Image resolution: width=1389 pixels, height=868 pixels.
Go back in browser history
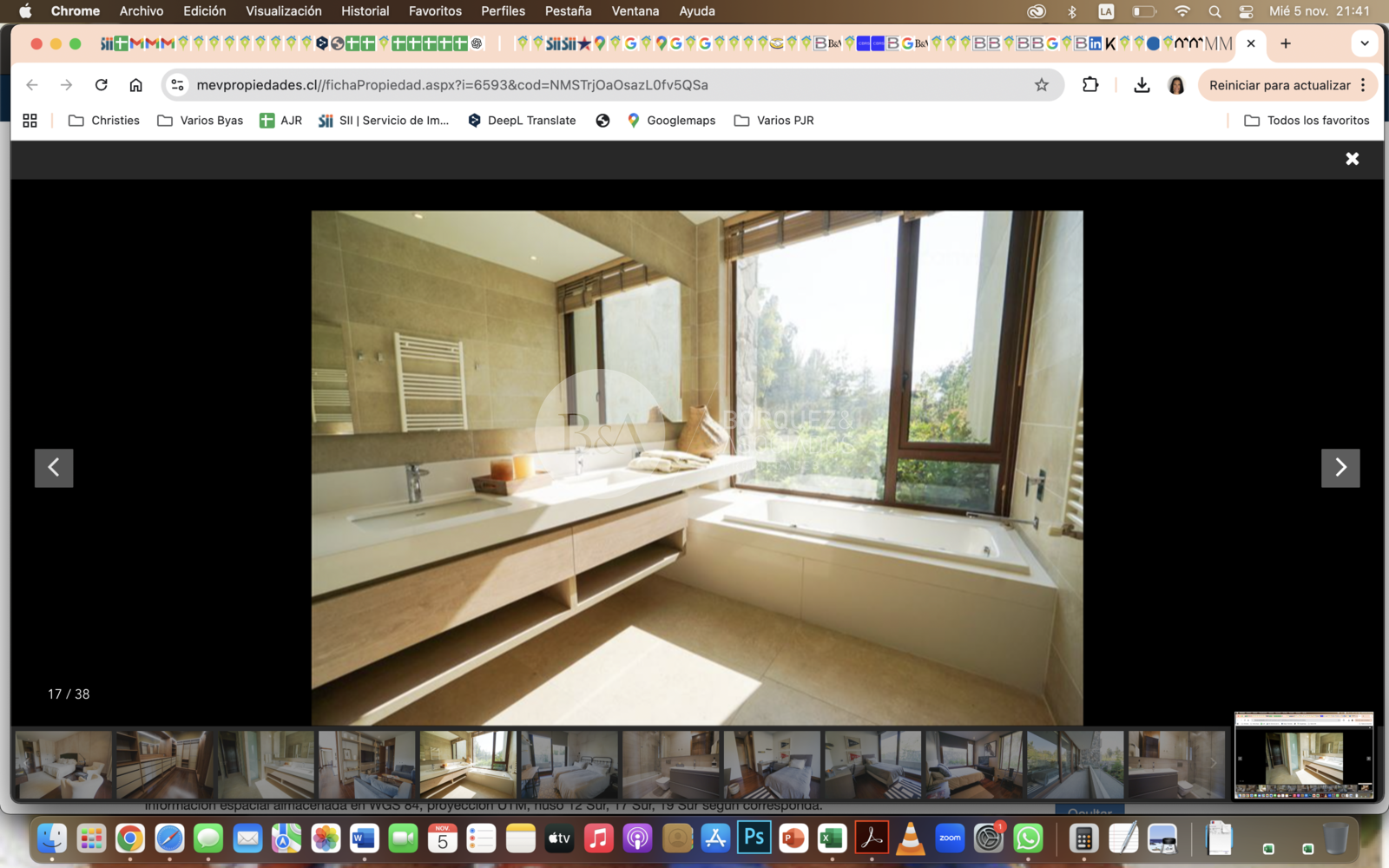pyautogui.click(x=32, y=85)
